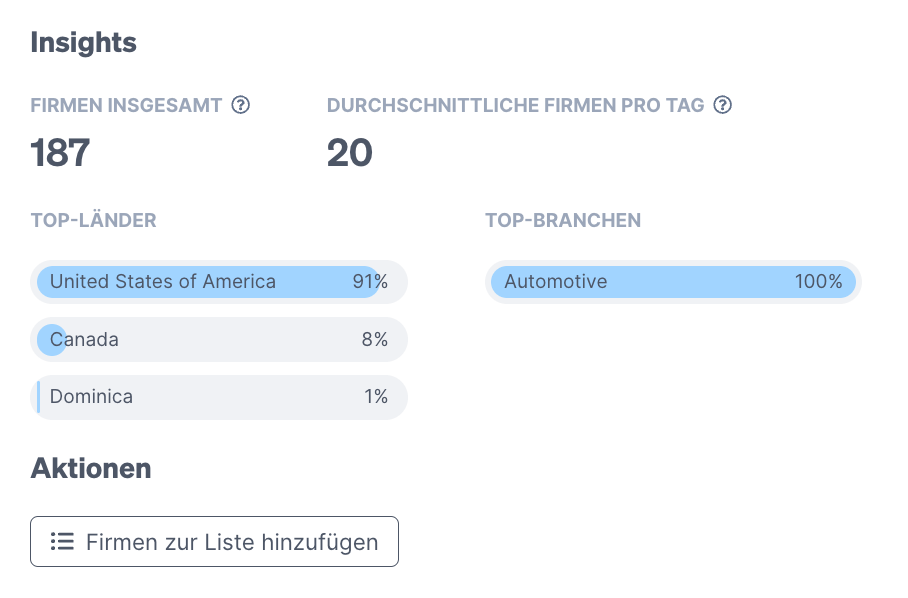The width and height of the screenshot is (908, 598).
Task: Click the TOP-BRANCHEN label
Action: 563,220
